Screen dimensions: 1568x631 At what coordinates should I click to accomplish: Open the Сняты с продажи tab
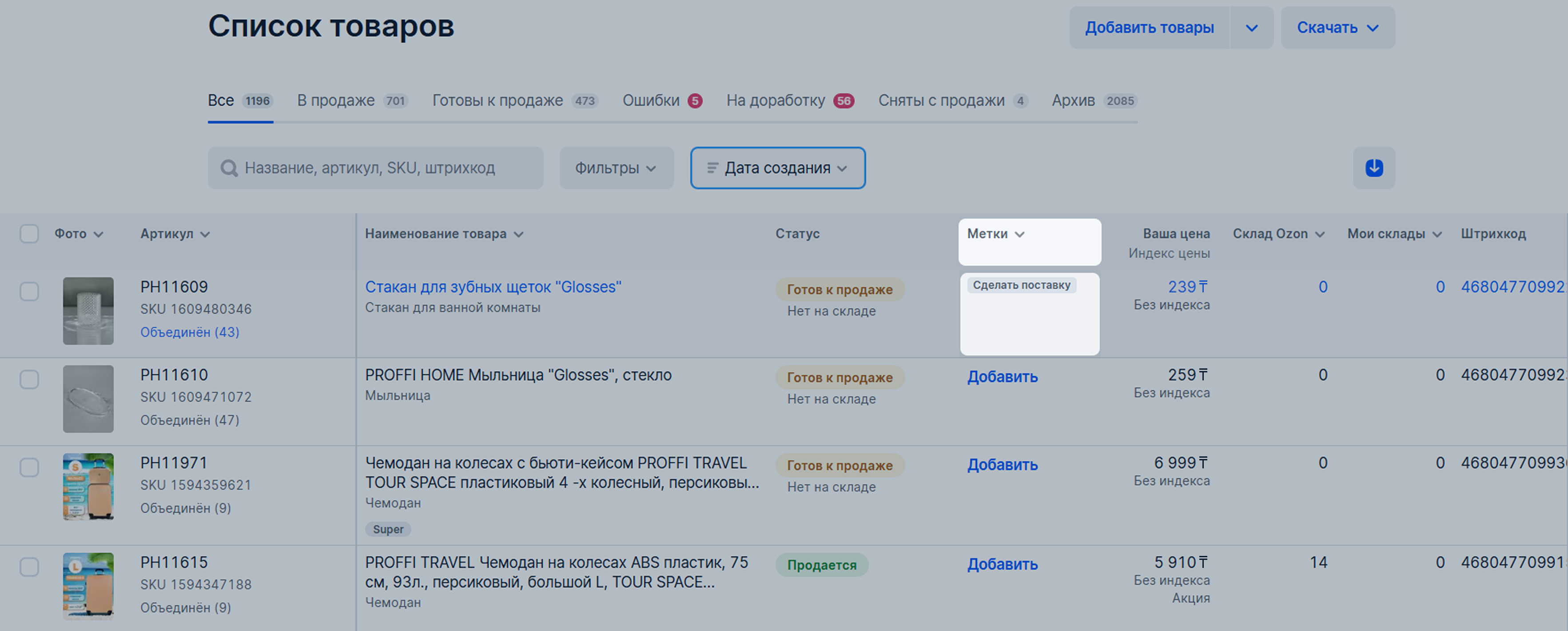click(953, 100)
